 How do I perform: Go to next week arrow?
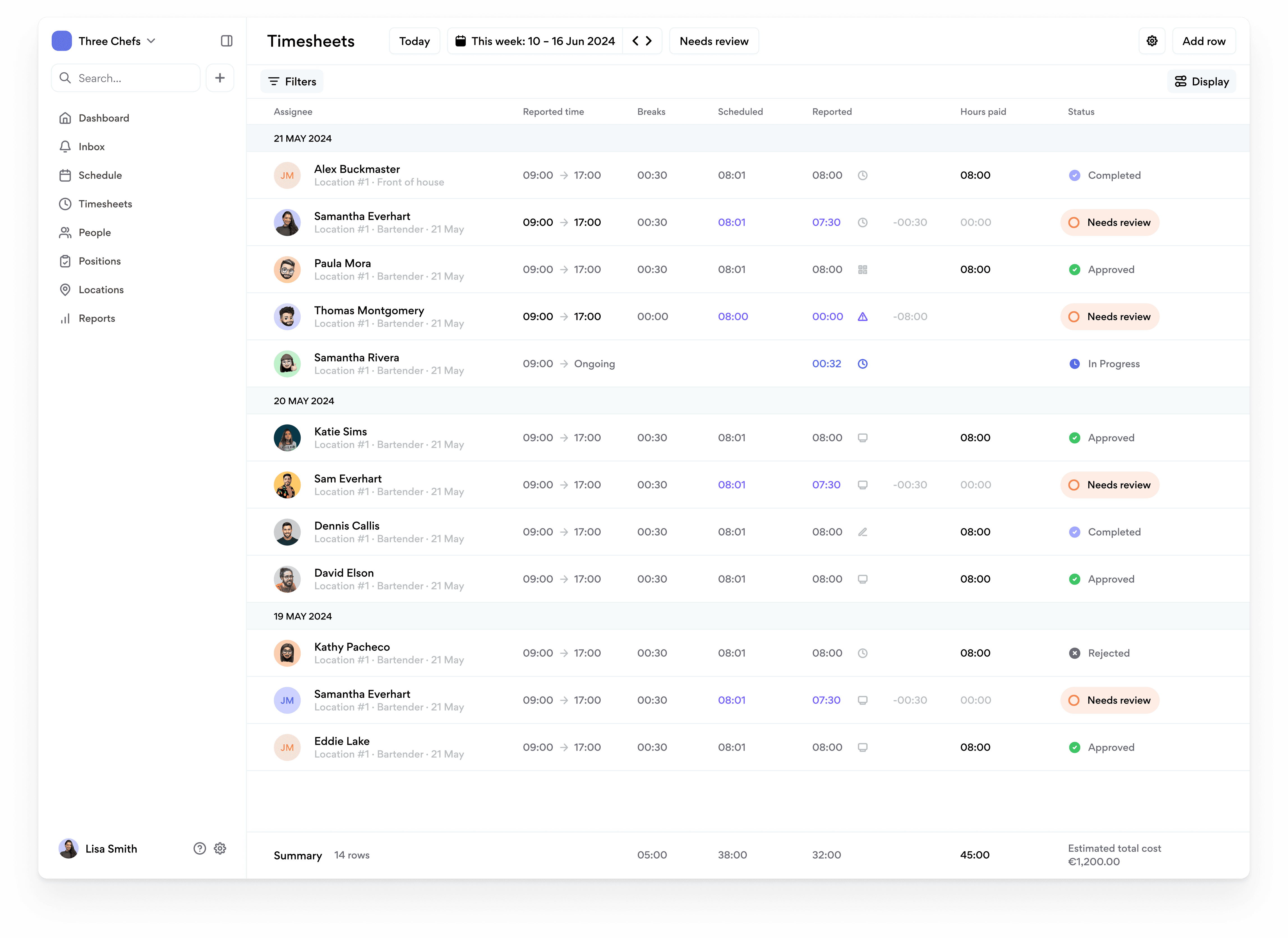pyautogui.click(x=649, y=41)
